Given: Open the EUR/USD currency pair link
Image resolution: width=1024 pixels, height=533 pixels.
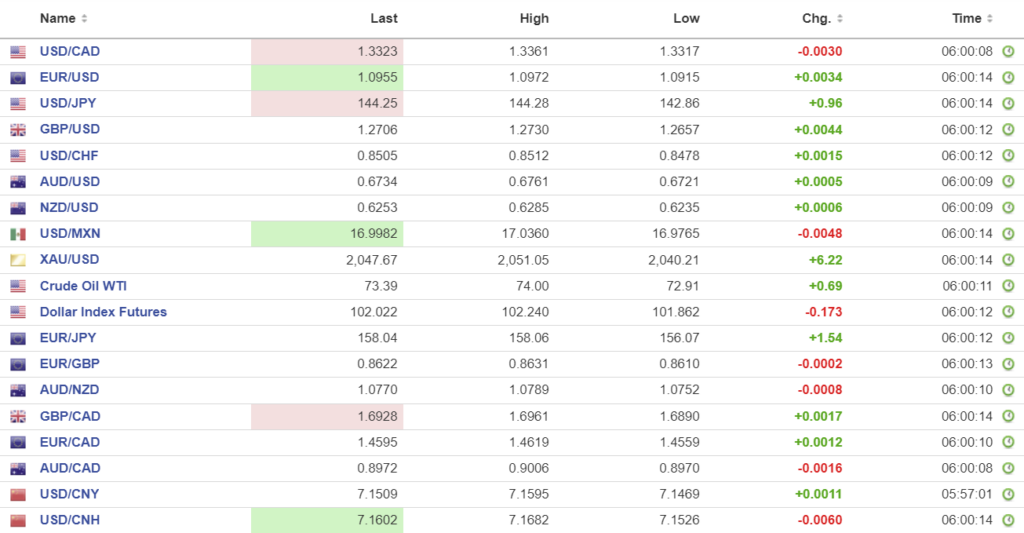Looking at the screenshot, I should coord(70,78).
